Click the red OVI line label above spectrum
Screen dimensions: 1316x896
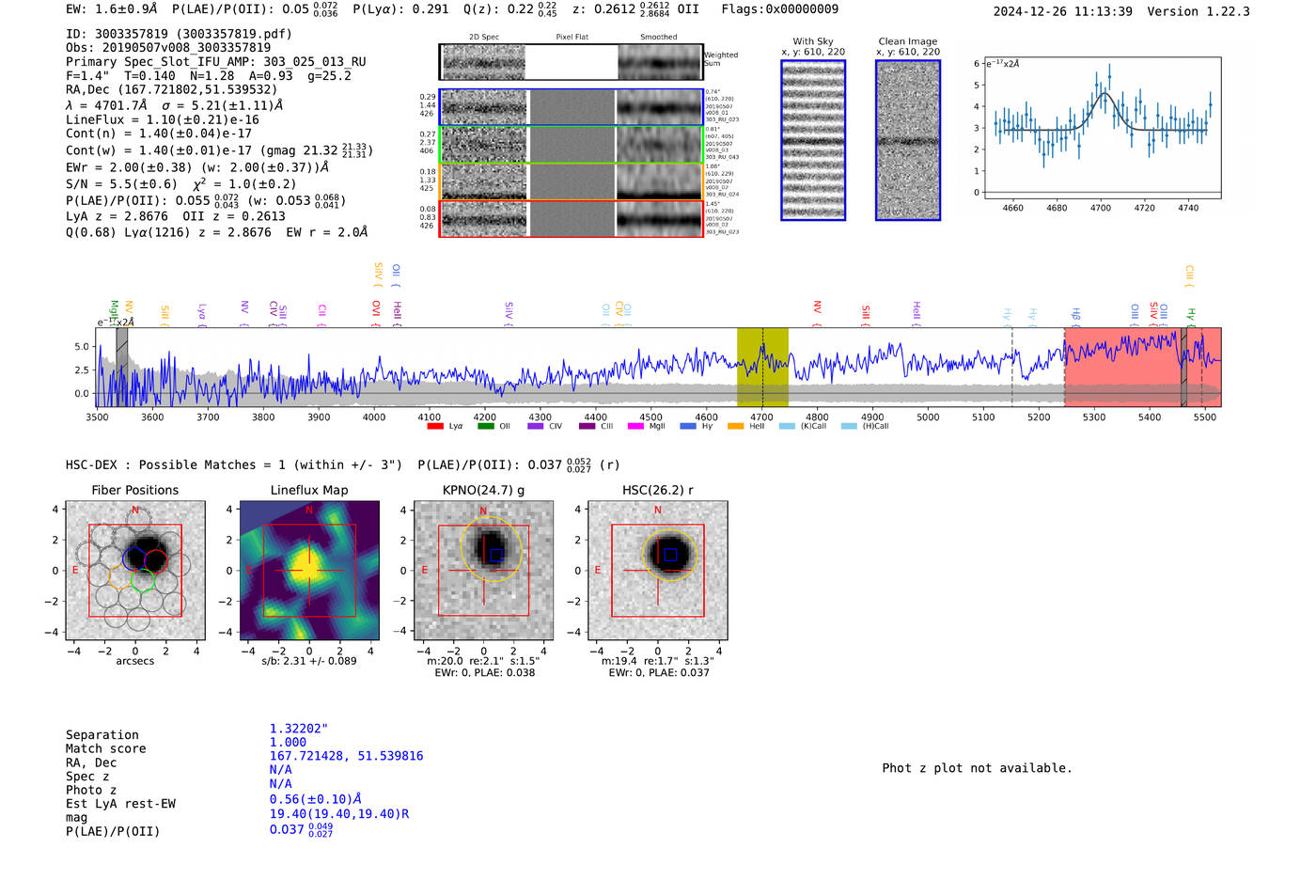point(376,308)
